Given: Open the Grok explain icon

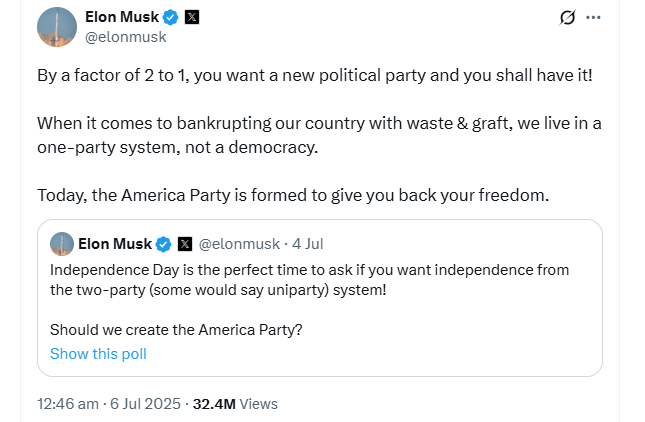Looking at the screenshot, I should point(566,18).
